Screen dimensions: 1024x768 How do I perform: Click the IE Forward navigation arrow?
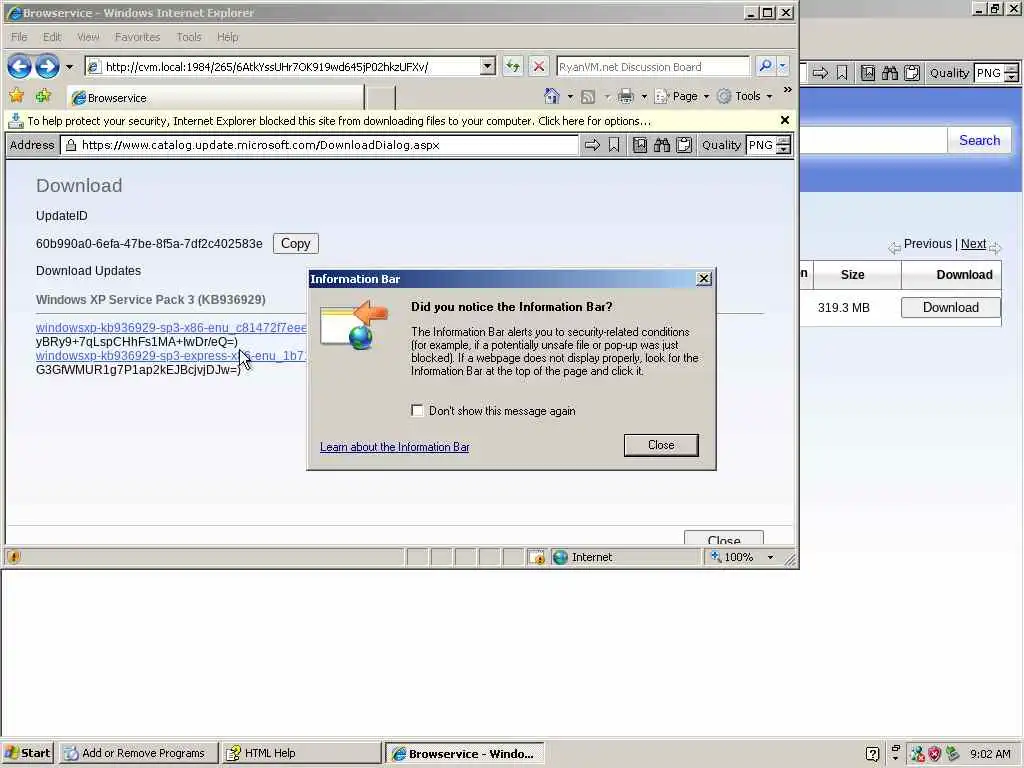(x=47, y=67)
